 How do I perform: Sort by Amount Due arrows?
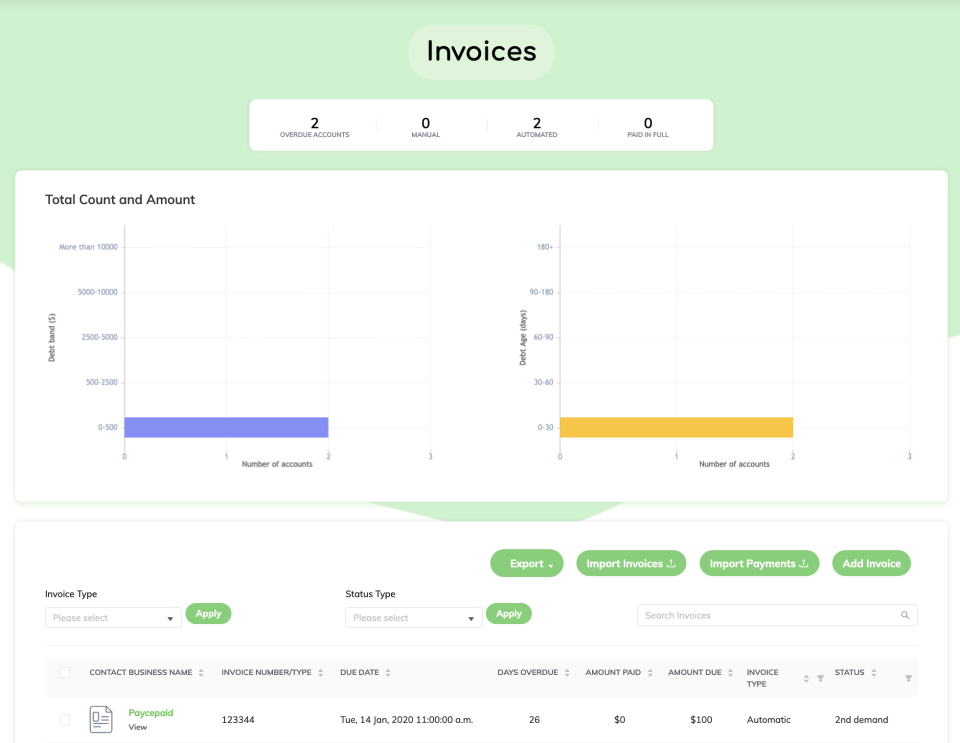pos(730,673)
